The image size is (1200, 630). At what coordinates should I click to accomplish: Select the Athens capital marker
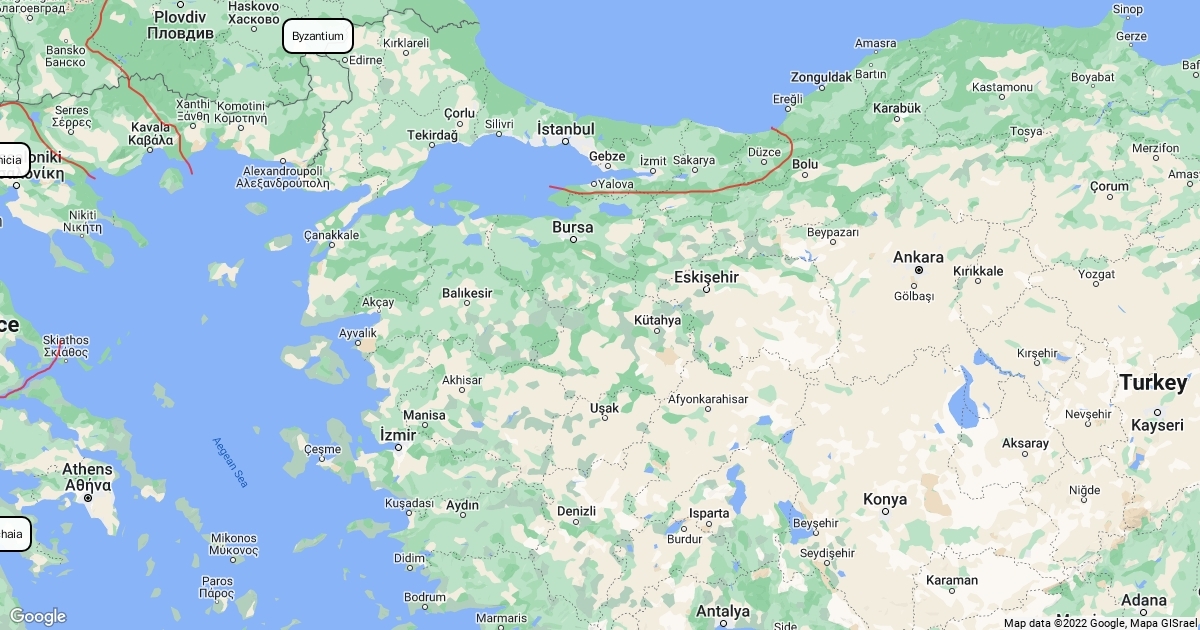pyautogui.click(x=88, y=497)
